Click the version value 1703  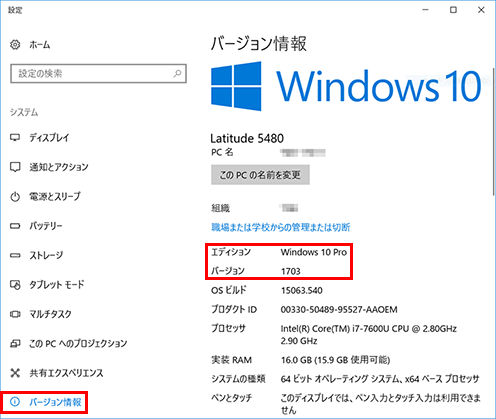[x=291, y=271]
